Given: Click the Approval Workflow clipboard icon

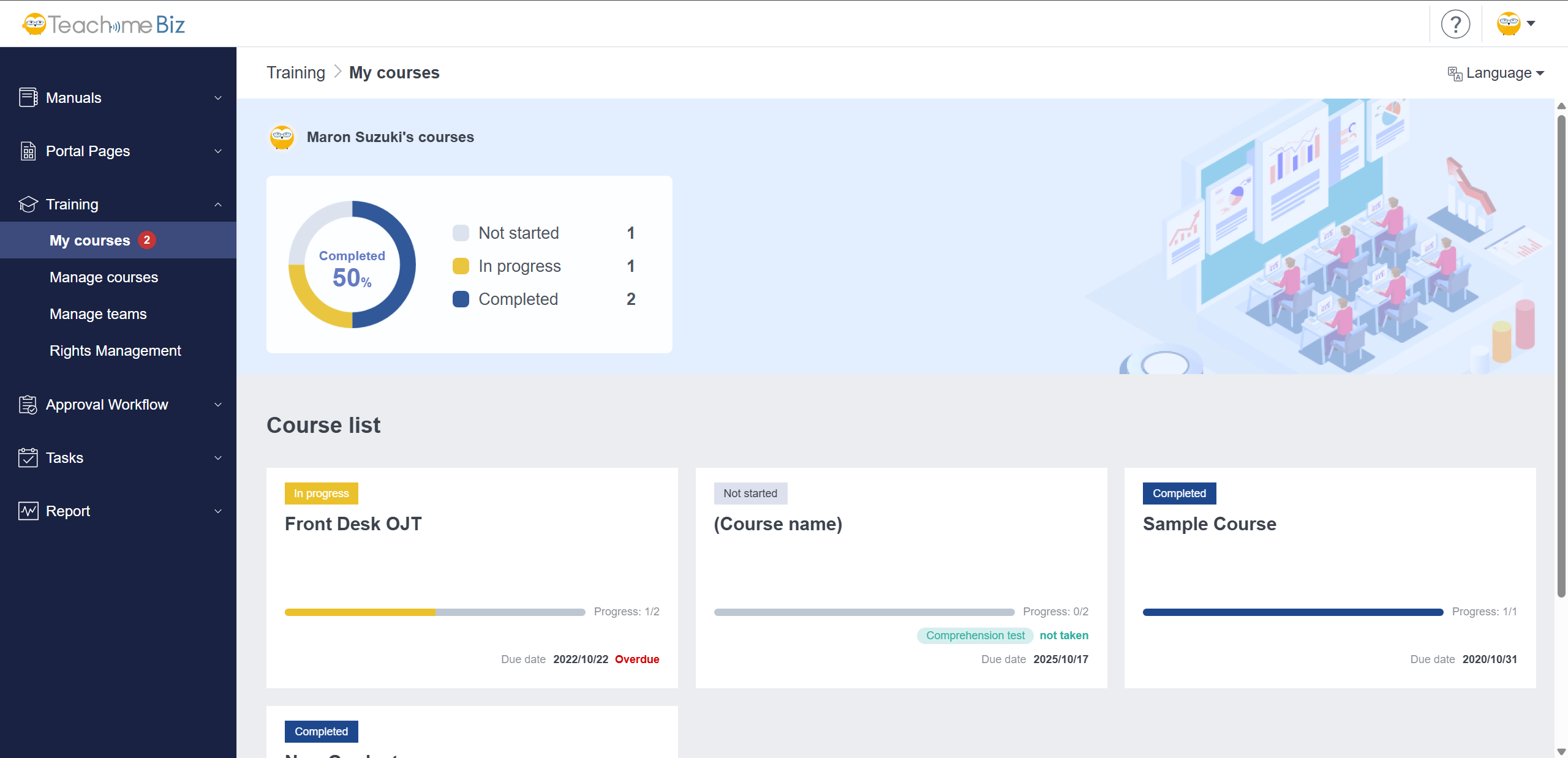Looking at the screenshot, I should [28, 405].
